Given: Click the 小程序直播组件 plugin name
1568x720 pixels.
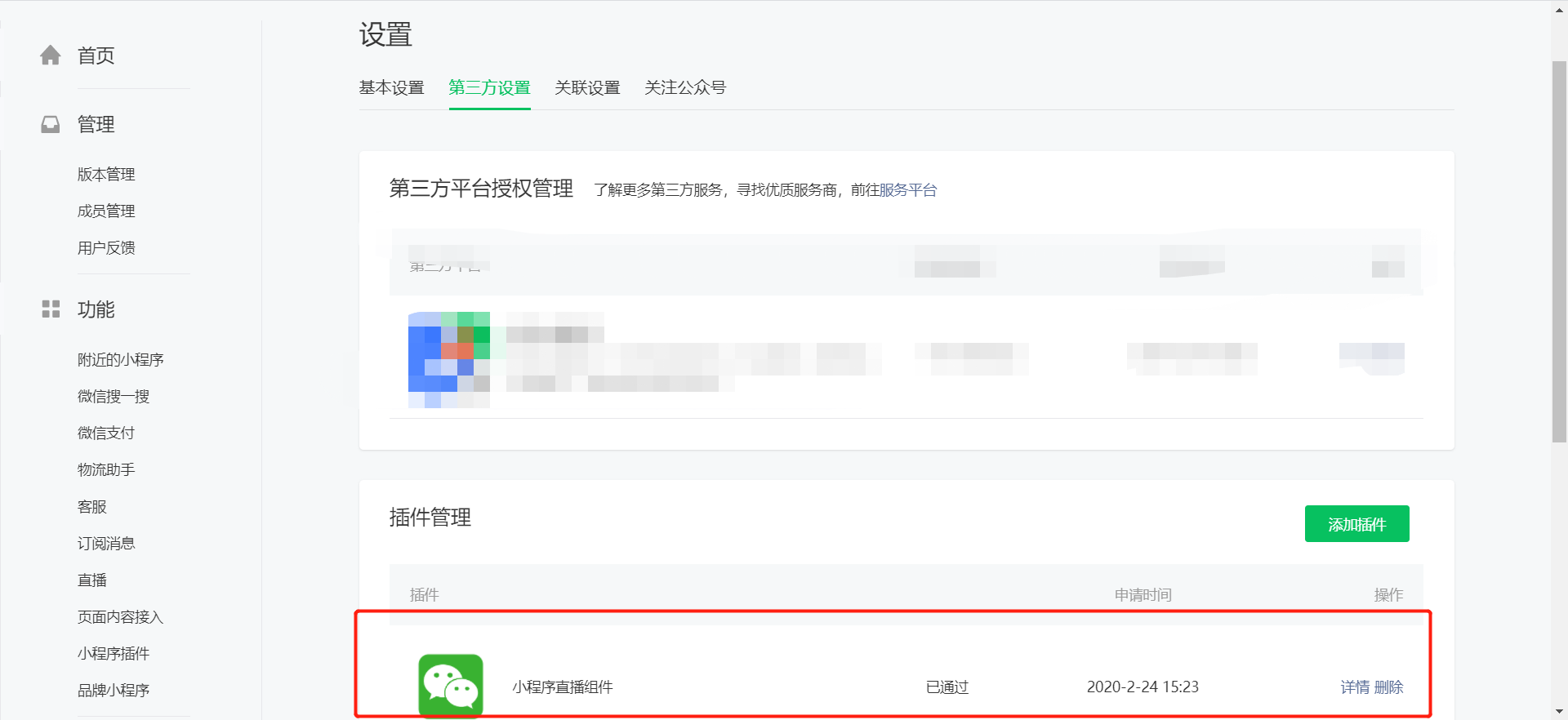Looking at the screenshot, I should [563, 687].
